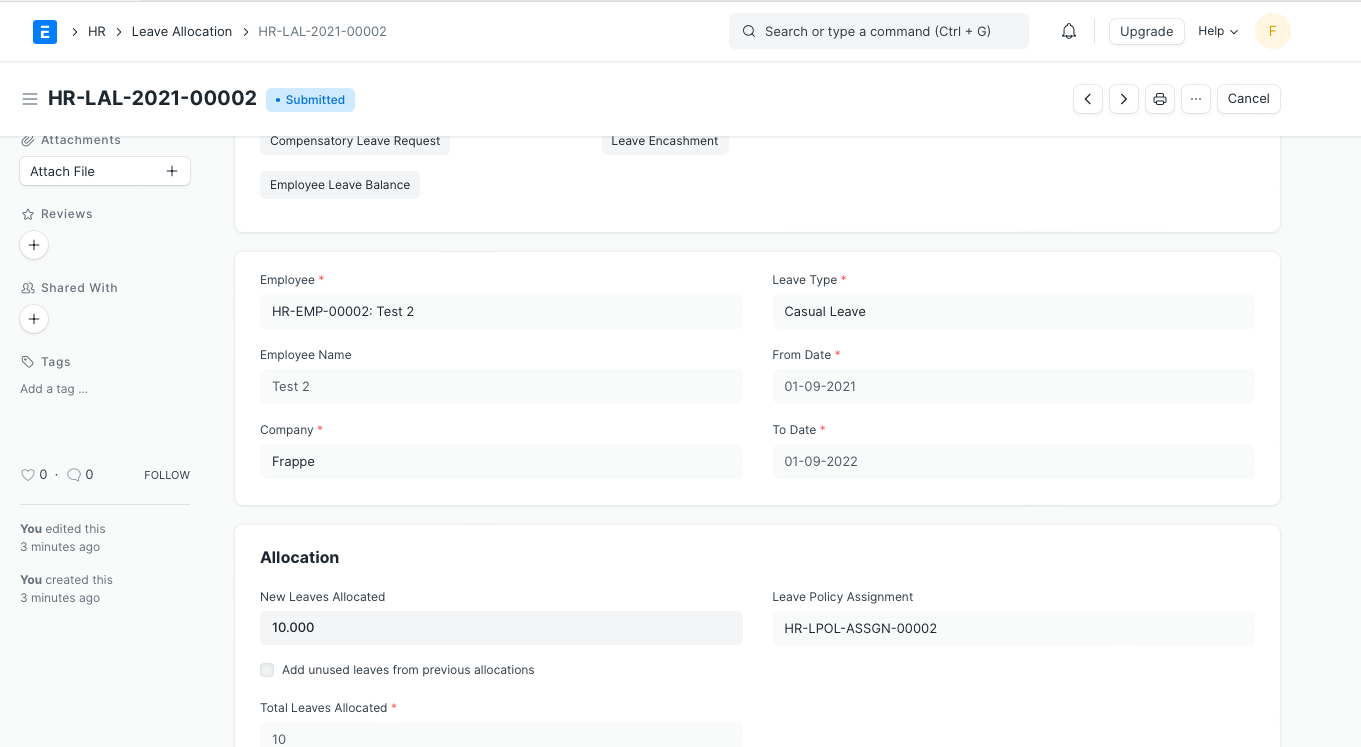Click the Add a tag input field

tap(53, 388)
